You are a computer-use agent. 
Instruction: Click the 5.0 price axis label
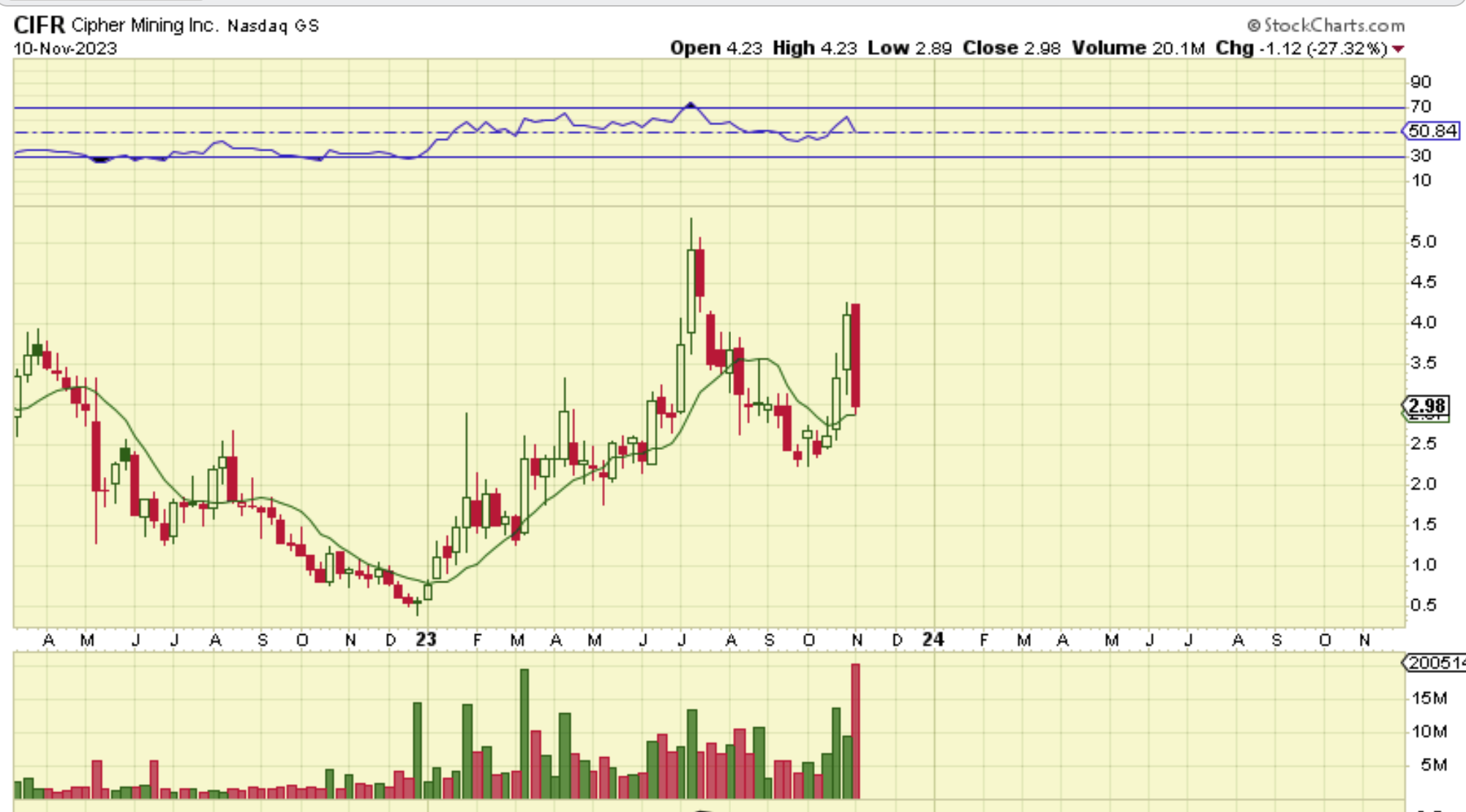pos(1423,241)
